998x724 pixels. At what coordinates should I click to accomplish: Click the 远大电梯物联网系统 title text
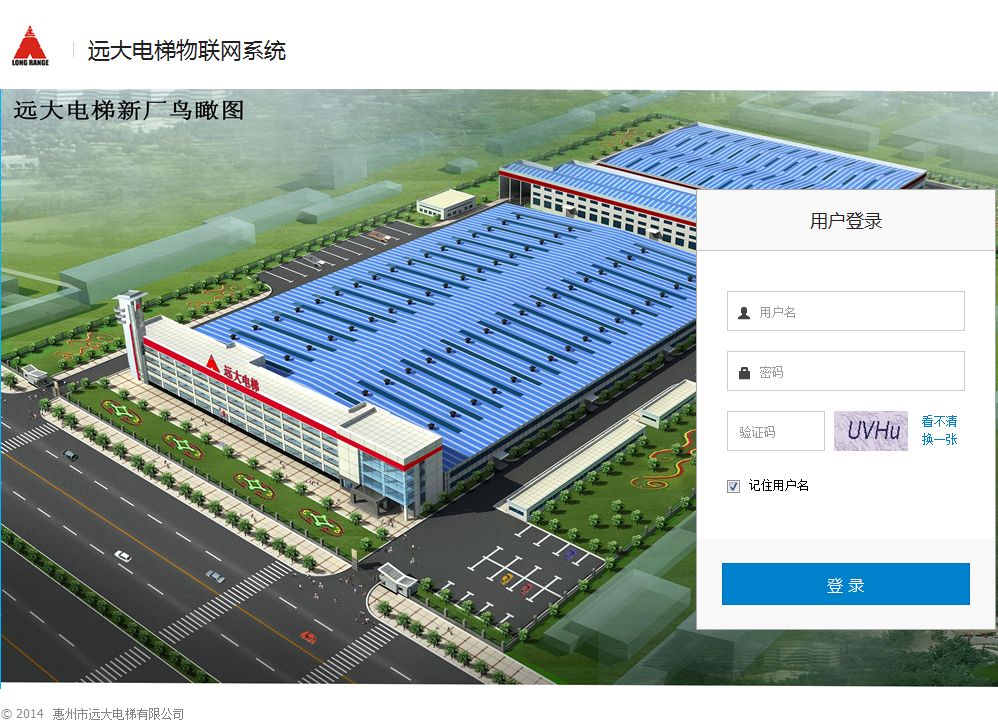(x=186, y=51)
